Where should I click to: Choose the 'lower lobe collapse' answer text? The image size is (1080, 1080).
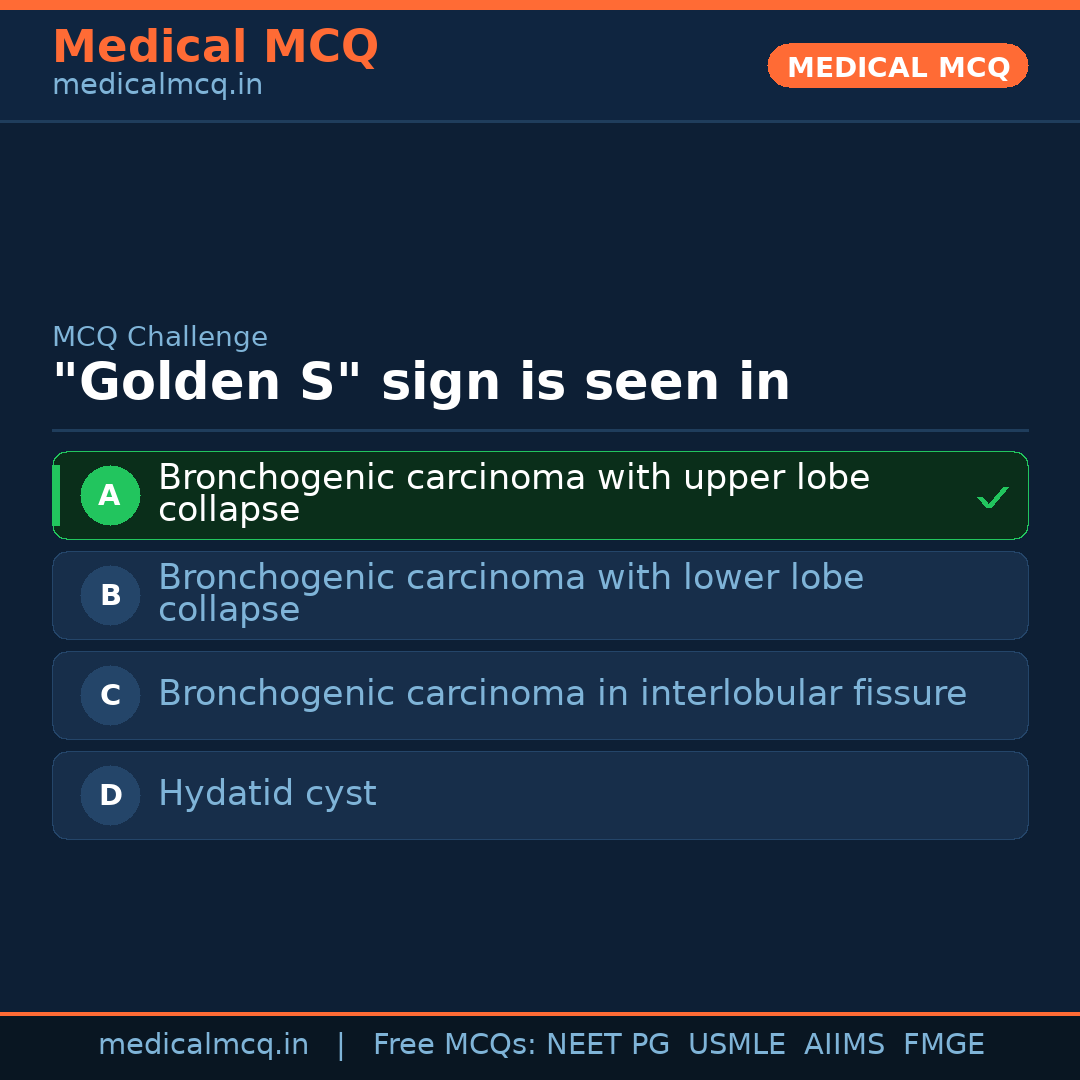click(510, 593)
